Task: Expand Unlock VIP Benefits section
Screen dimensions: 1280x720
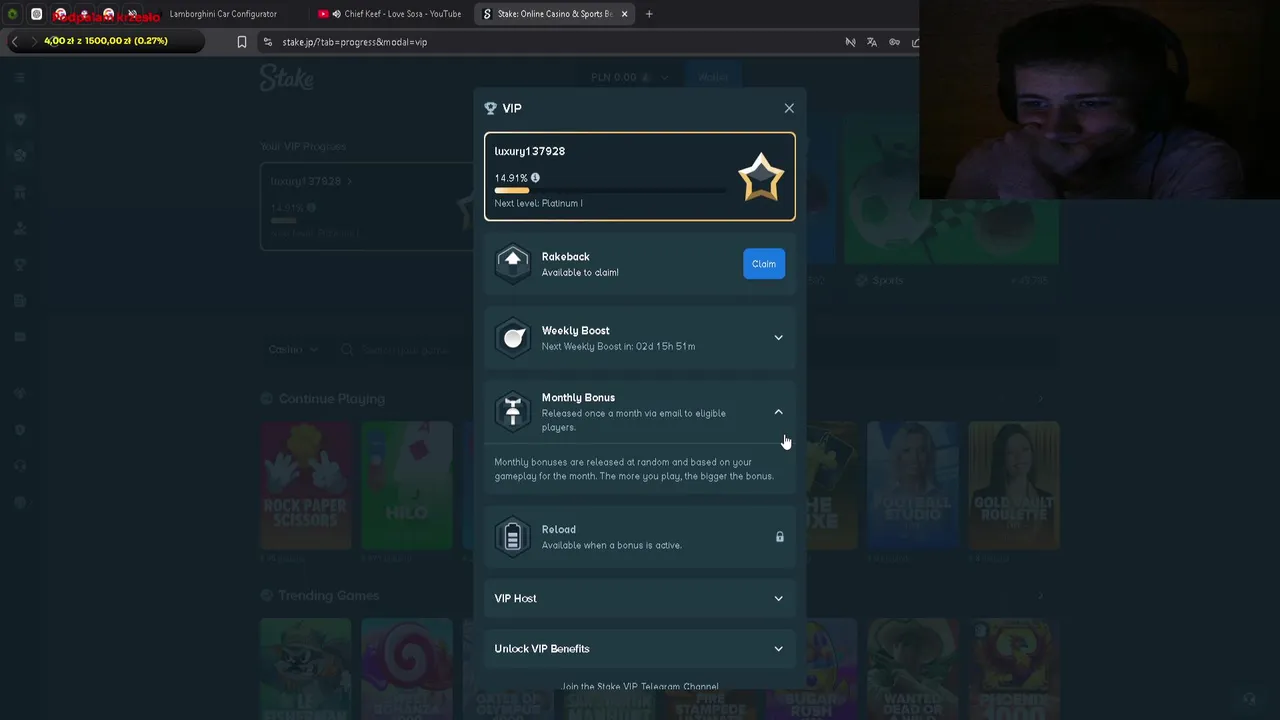Action: (640, 649)
